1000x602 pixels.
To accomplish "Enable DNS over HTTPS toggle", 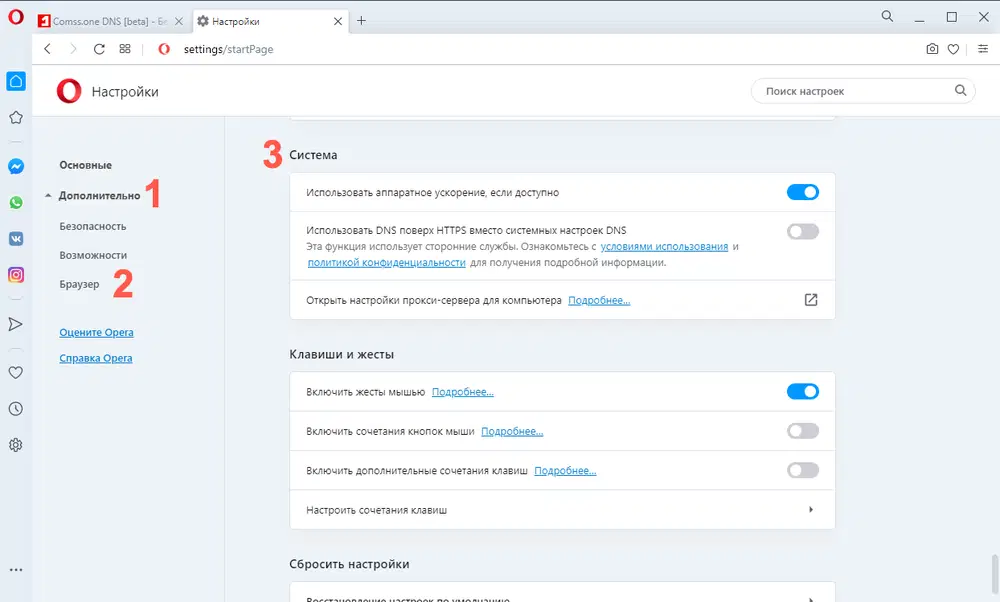I will (x=803, y=230).
